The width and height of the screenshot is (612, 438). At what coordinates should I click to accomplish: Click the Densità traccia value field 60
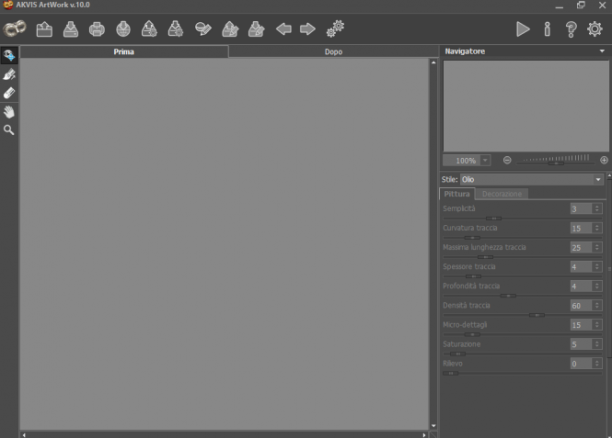582,305
